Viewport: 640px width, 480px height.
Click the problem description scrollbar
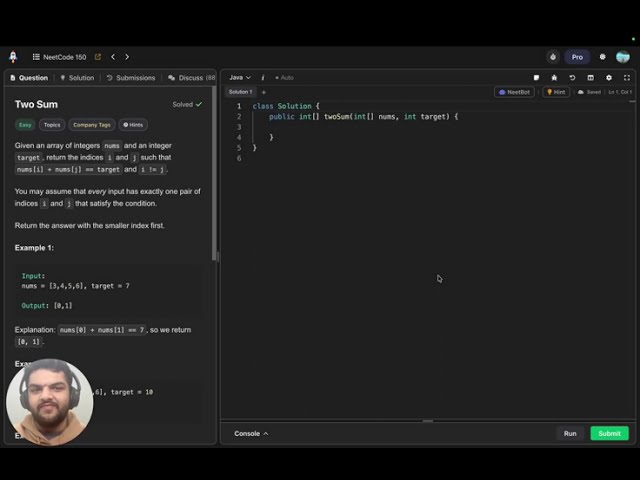click(x=214, y=180)
